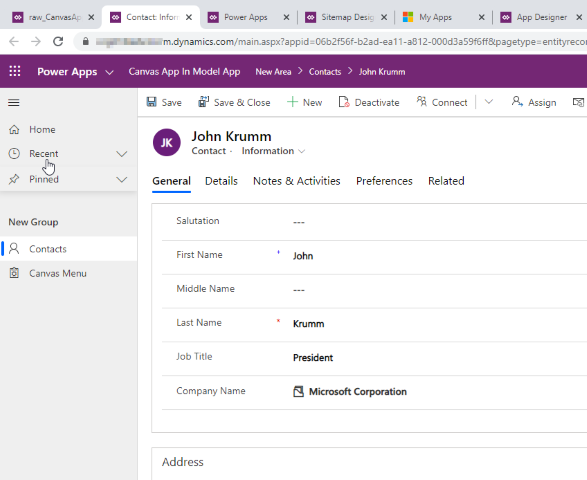
Task: Open the app launcher waffle icon
Action: [x=15, y=71]
